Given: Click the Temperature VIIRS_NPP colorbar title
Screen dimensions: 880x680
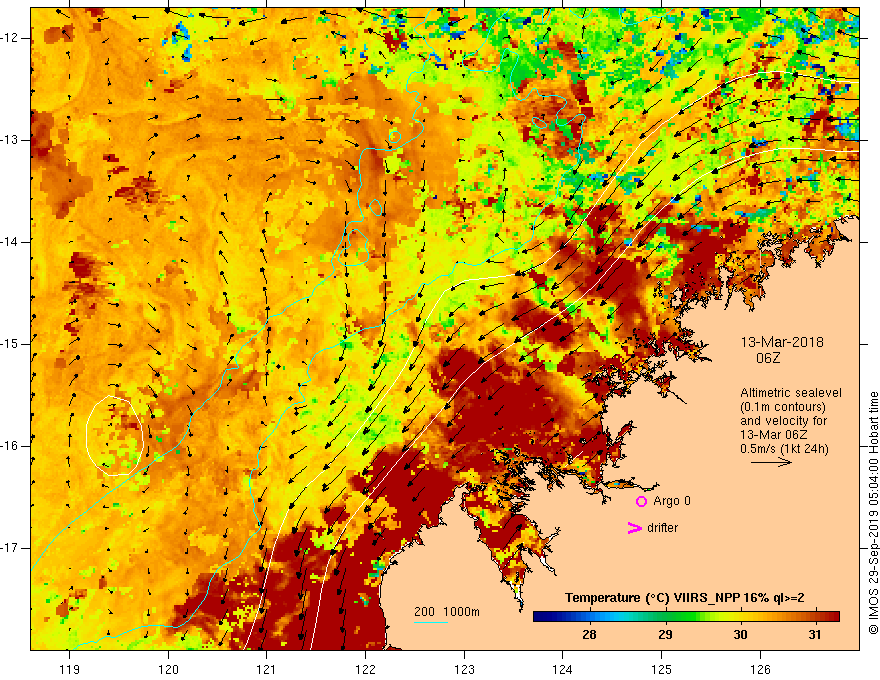Looking at the screenshot, I should click(684, 598).
